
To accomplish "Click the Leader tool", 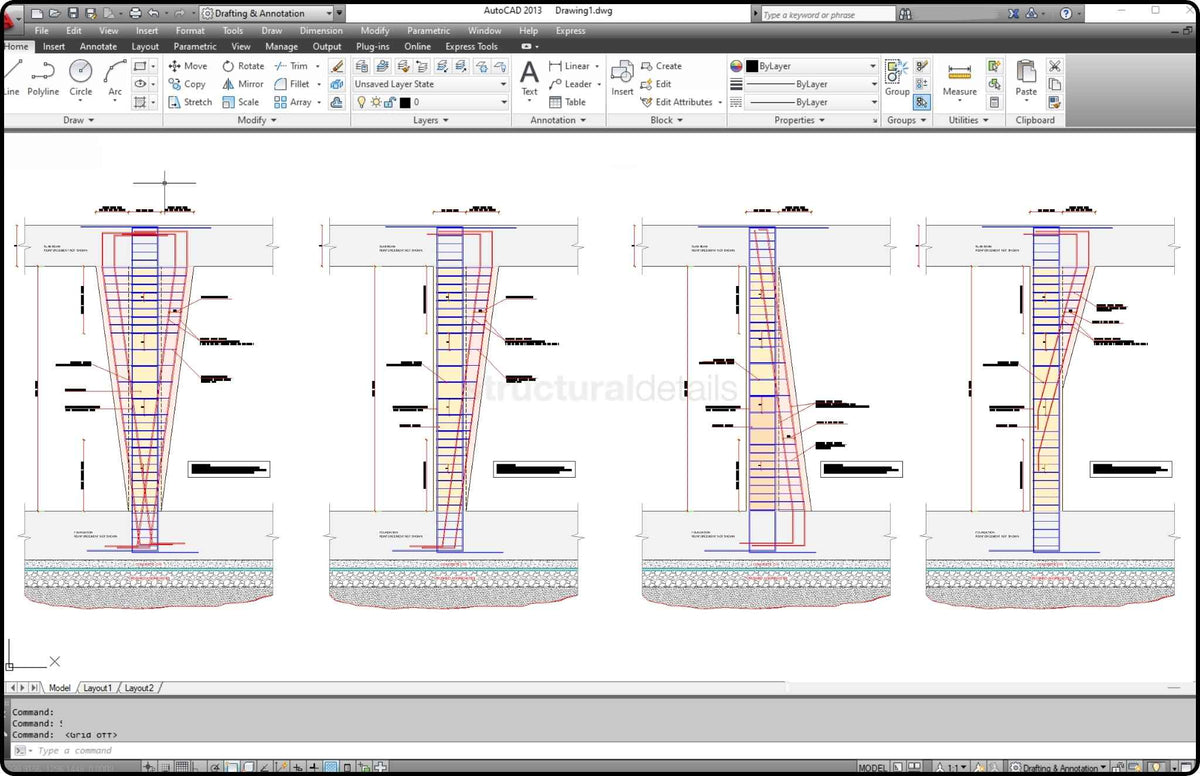I will point(570,84).
